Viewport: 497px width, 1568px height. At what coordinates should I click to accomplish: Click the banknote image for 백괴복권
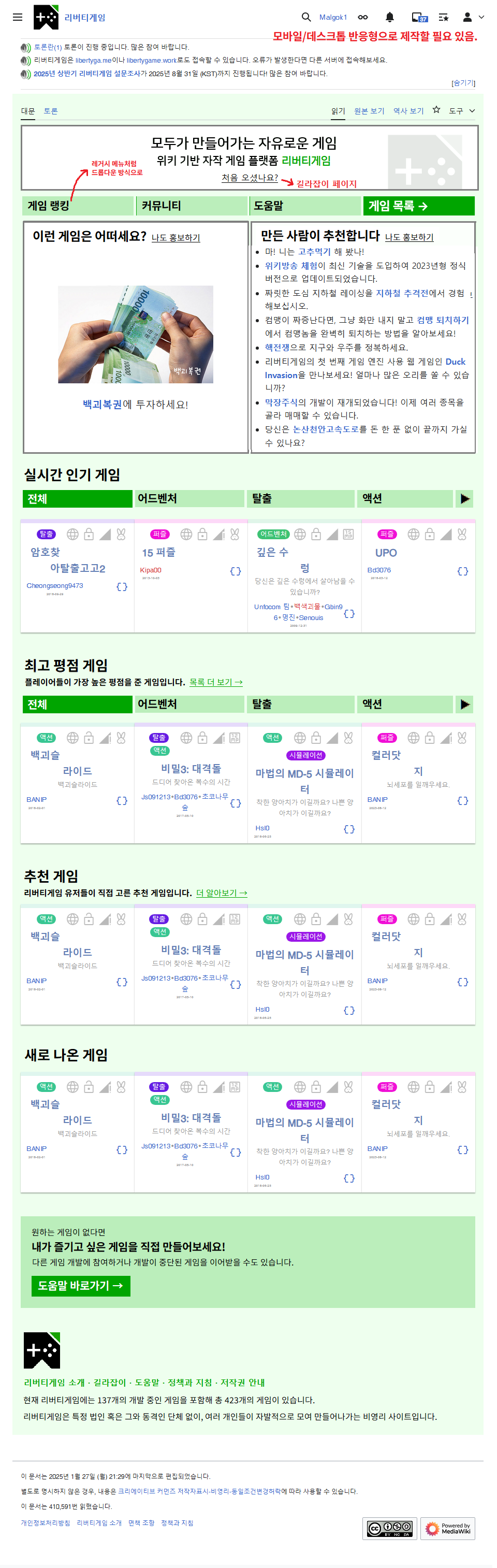tap(135, 334)
